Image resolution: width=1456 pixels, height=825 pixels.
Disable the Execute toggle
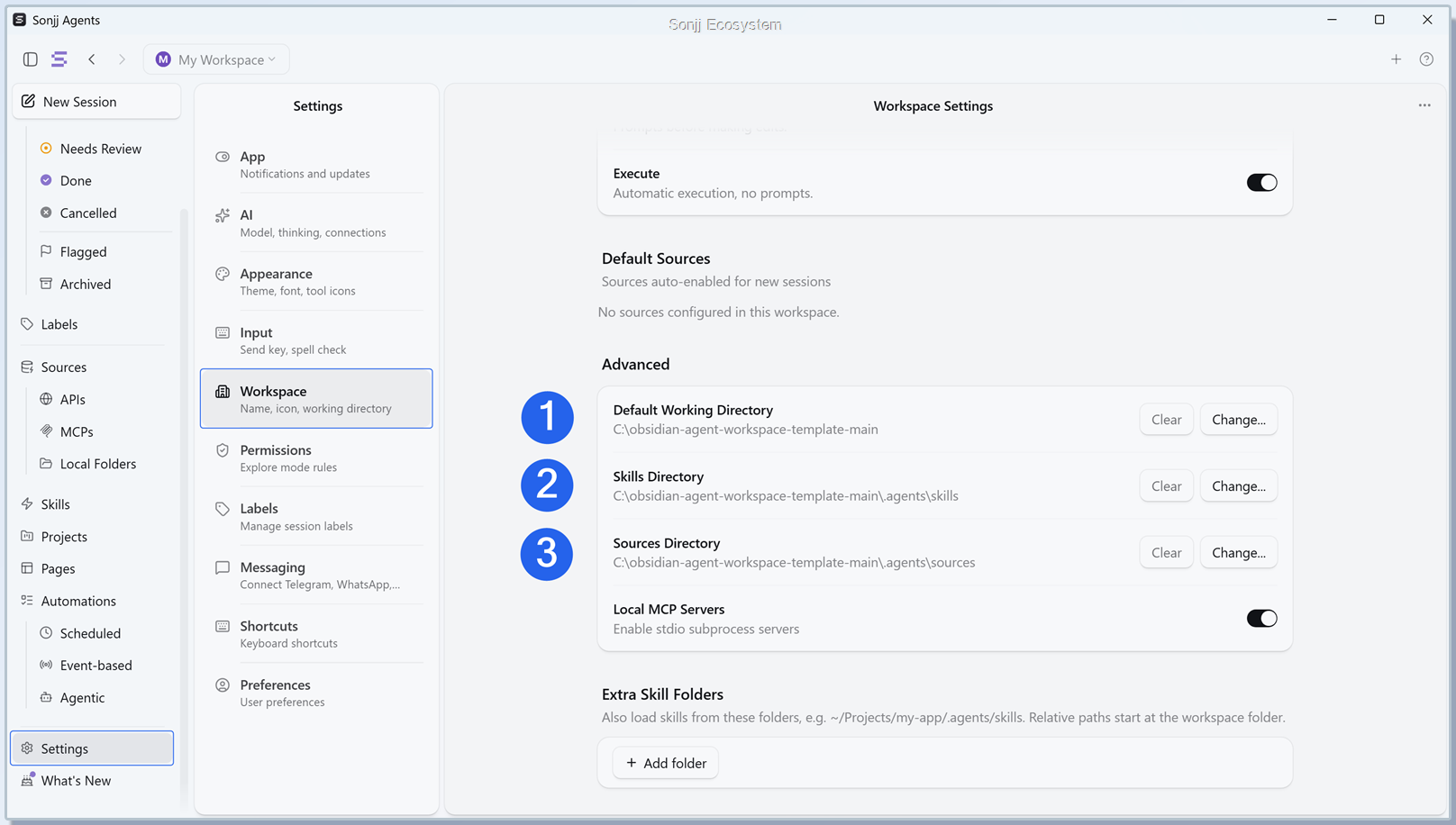point(1261,183)
